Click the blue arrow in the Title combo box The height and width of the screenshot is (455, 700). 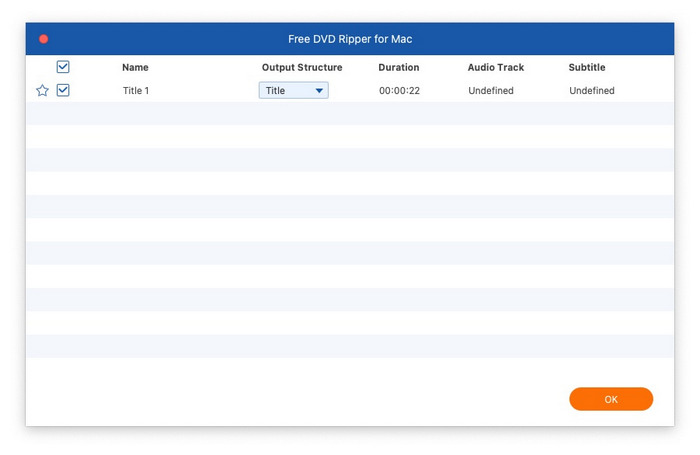[x=319, y=91]
